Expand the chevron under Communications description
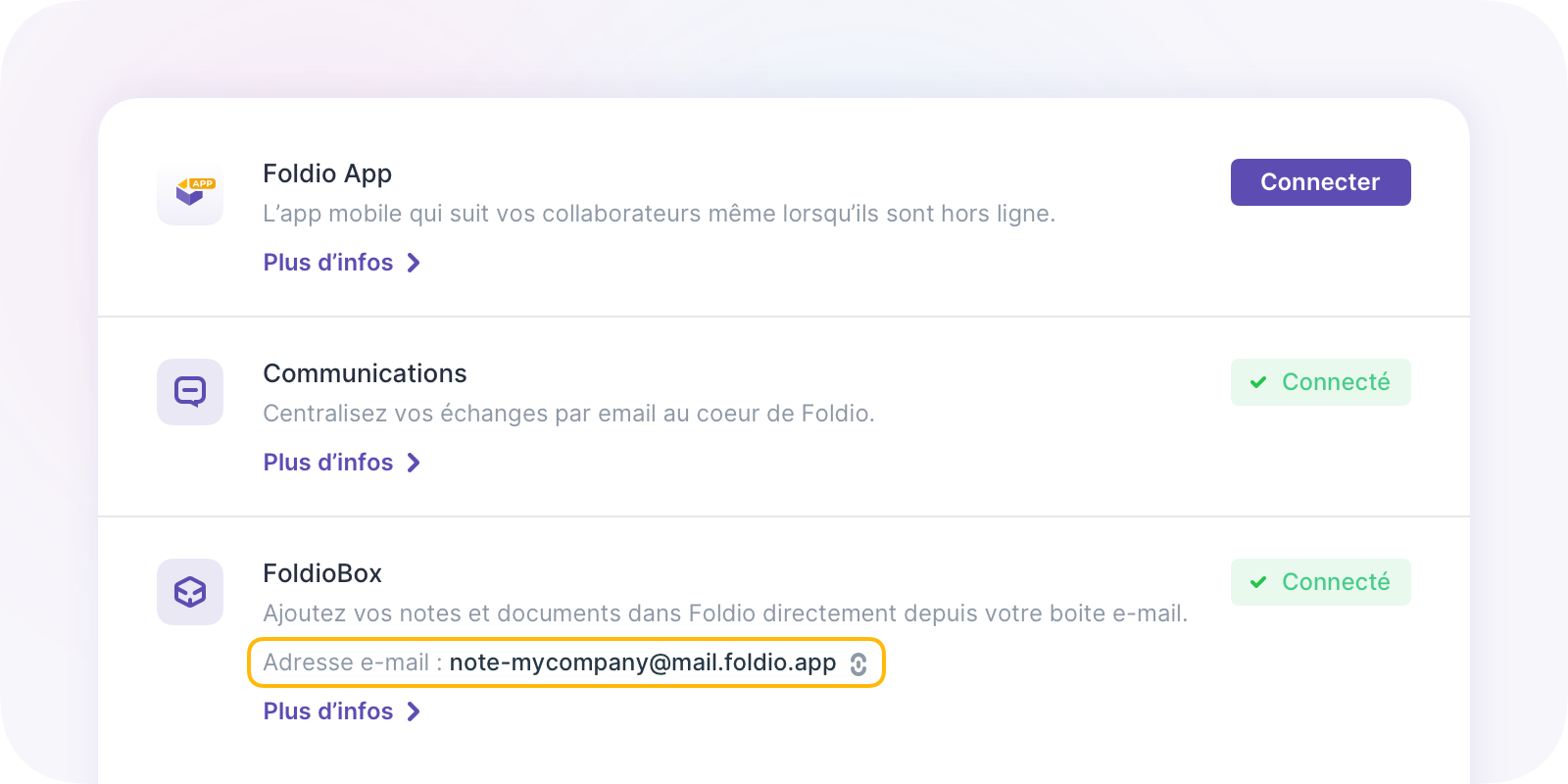Screen dimensions: 1568x784 [x=414, y=463]
